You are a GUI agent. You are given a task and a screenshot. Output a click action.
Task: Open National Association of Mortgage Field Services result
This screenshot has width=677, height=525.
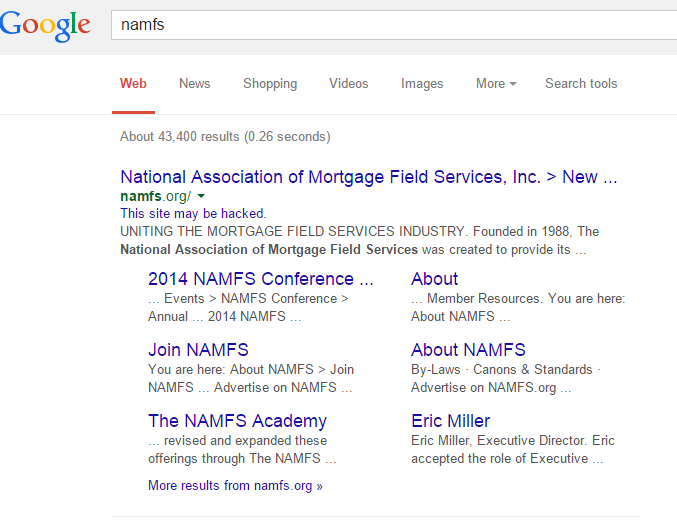point(369,177)
